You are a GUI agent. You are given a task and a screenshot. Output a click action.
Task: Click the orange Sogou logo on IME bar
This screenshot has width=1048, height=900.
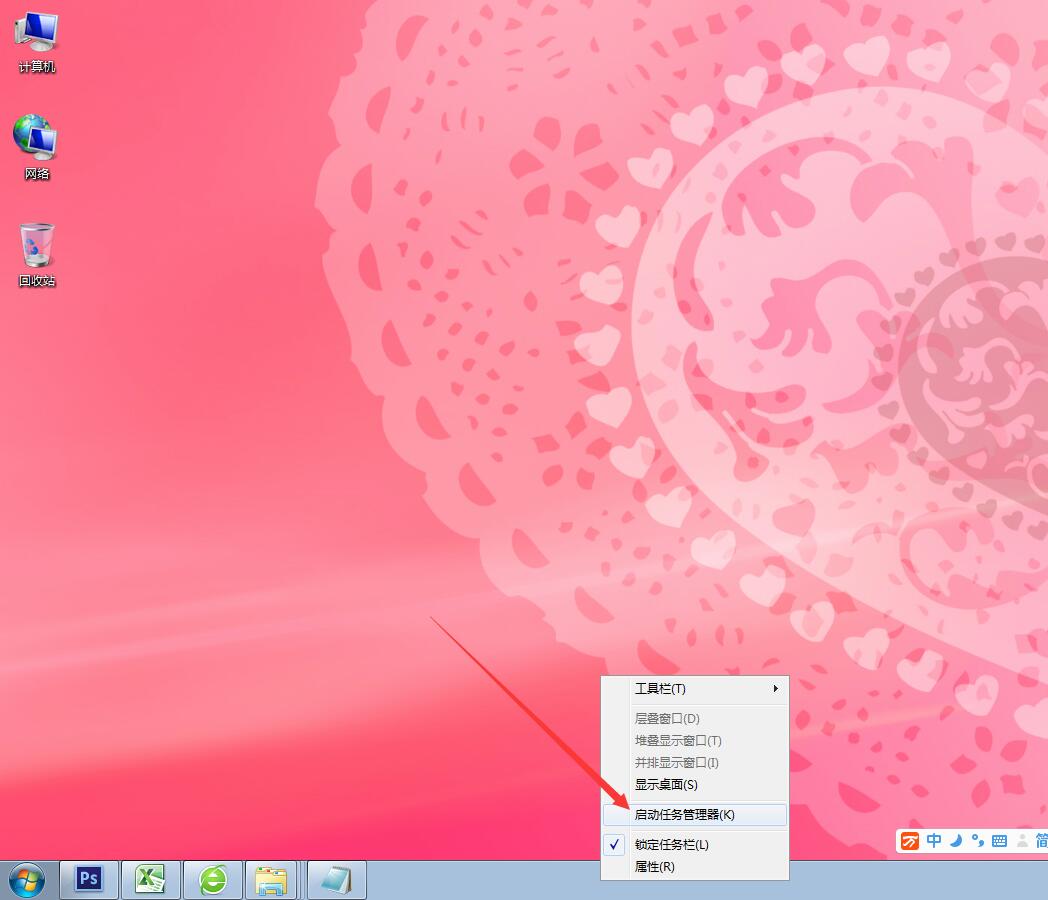[910, 841]
